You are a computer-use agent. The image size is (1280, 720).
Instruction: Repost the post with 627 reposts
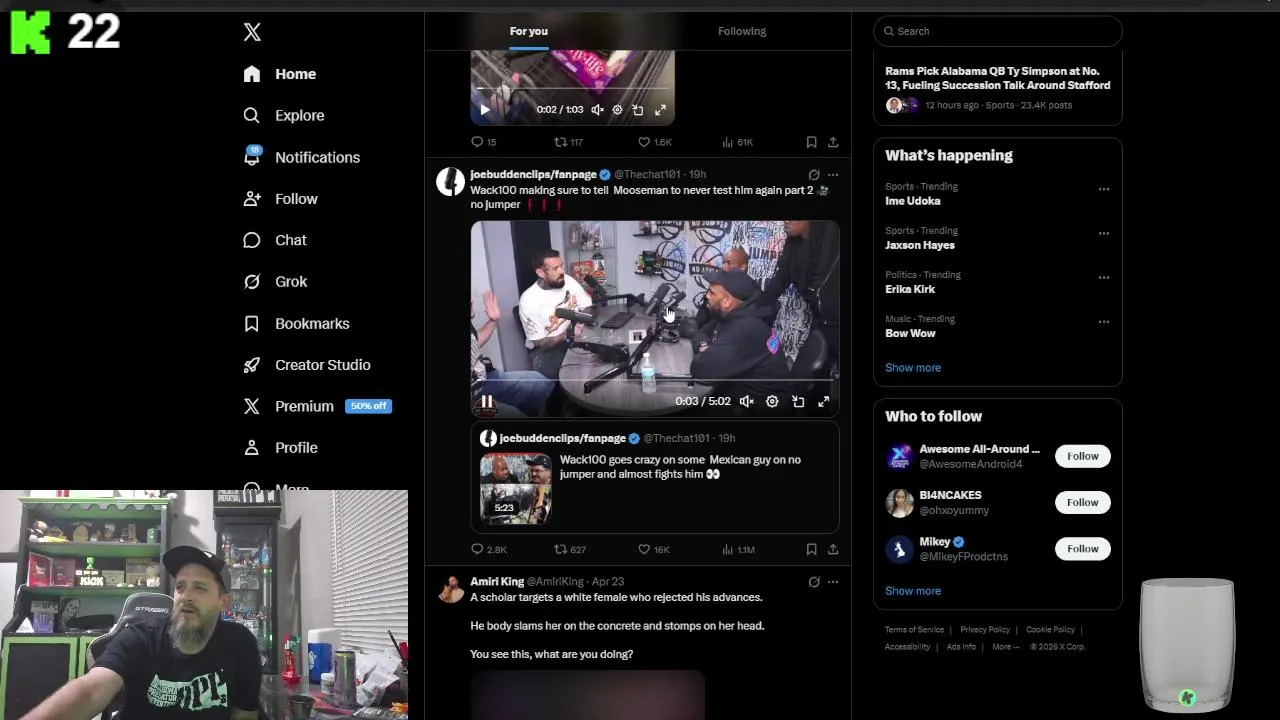[x=570, y=549]
